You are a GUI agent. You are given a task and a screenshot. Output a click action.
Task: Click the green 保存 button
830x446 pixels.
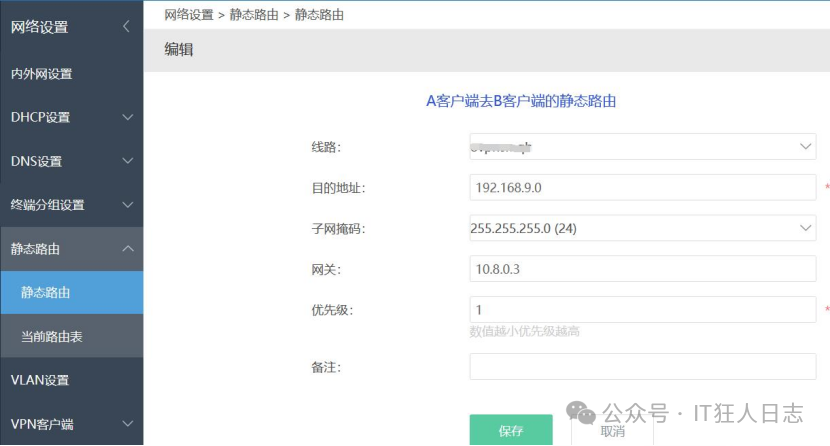[511, 430]
